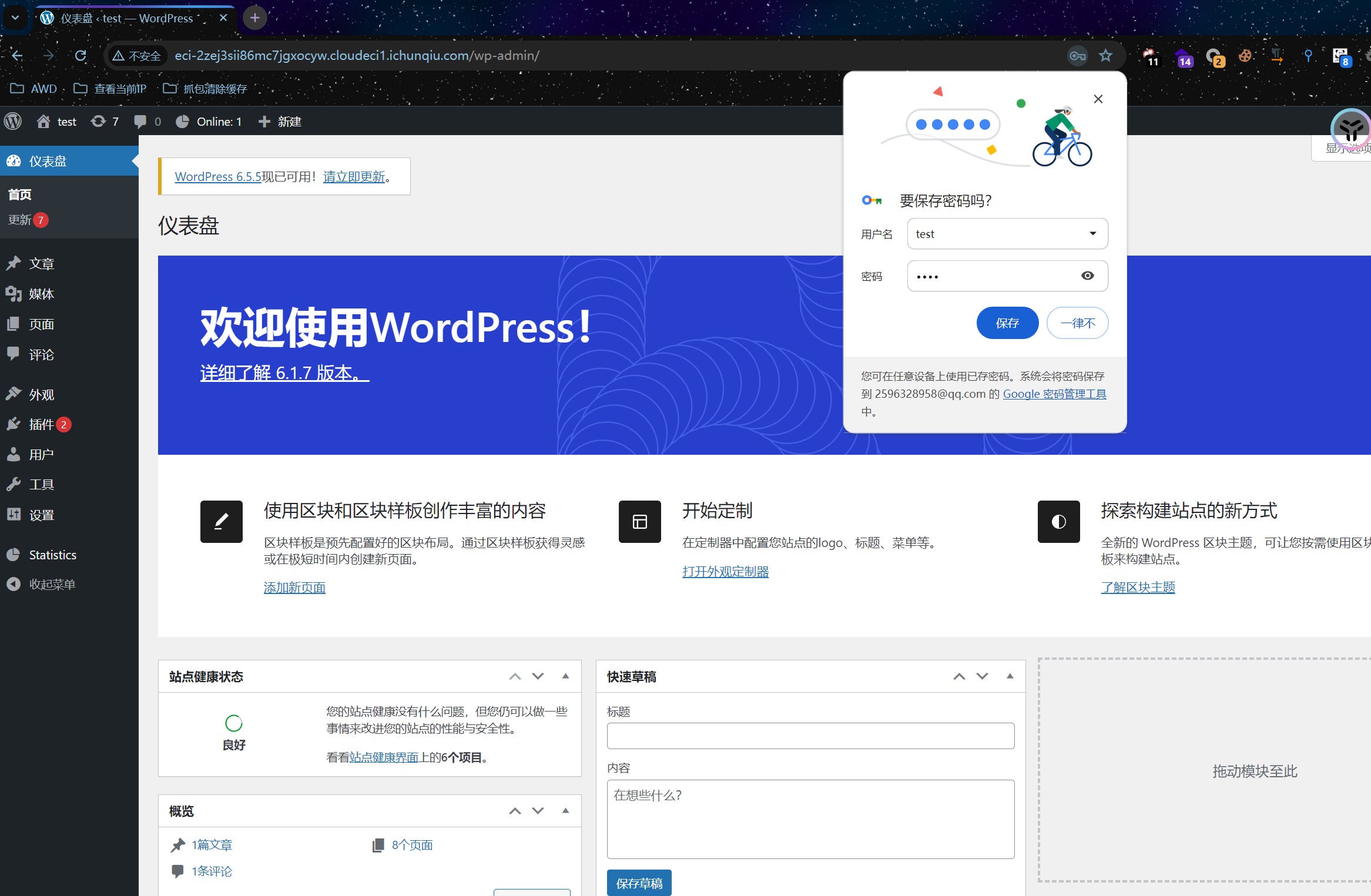The height and width of the screenshot is (896, 1371).
Task: Click 一律不 never save button
Action: [1078, 323]
